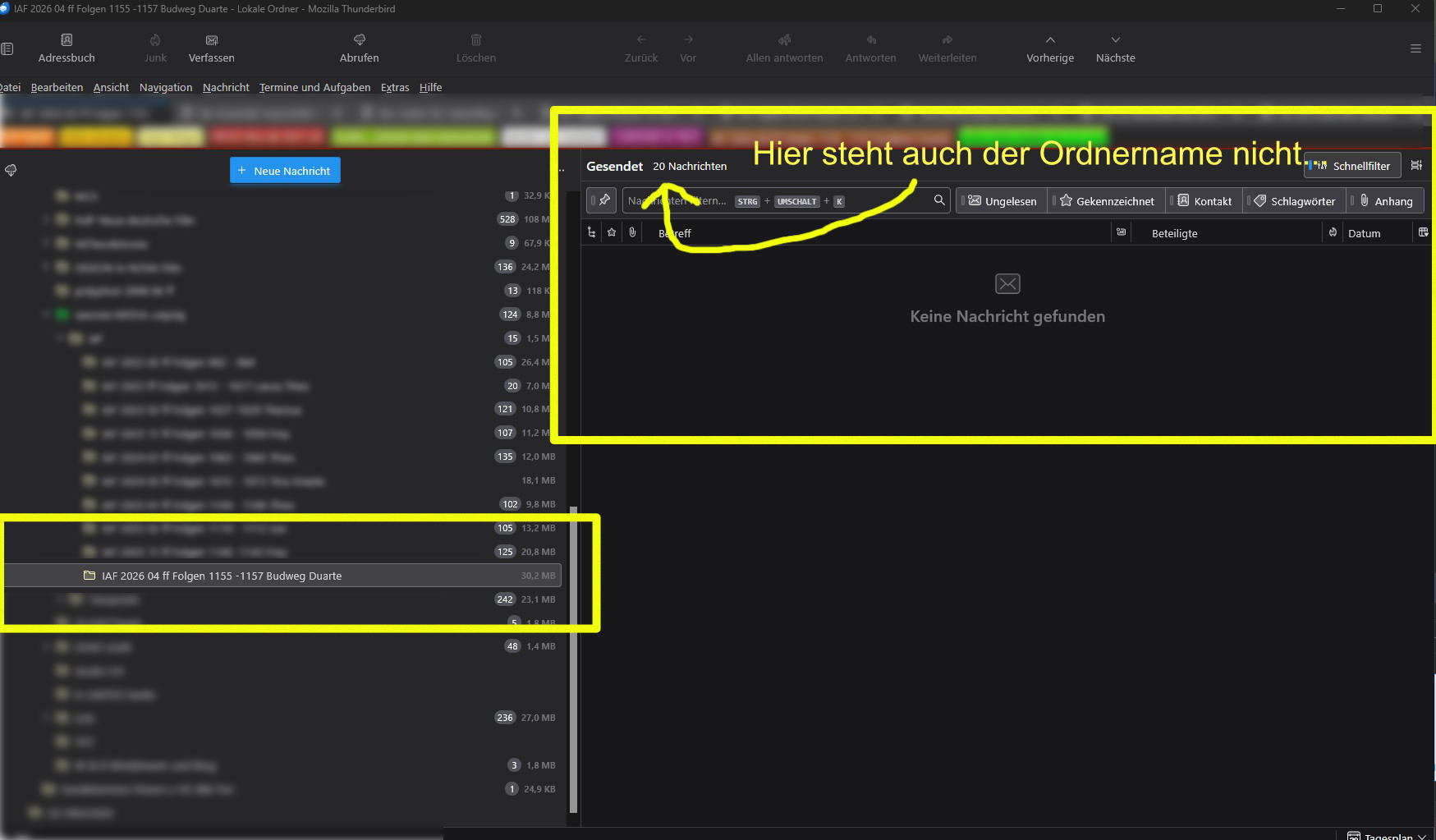Click Abrufen in the top toolbar

(x=360, y=48)
